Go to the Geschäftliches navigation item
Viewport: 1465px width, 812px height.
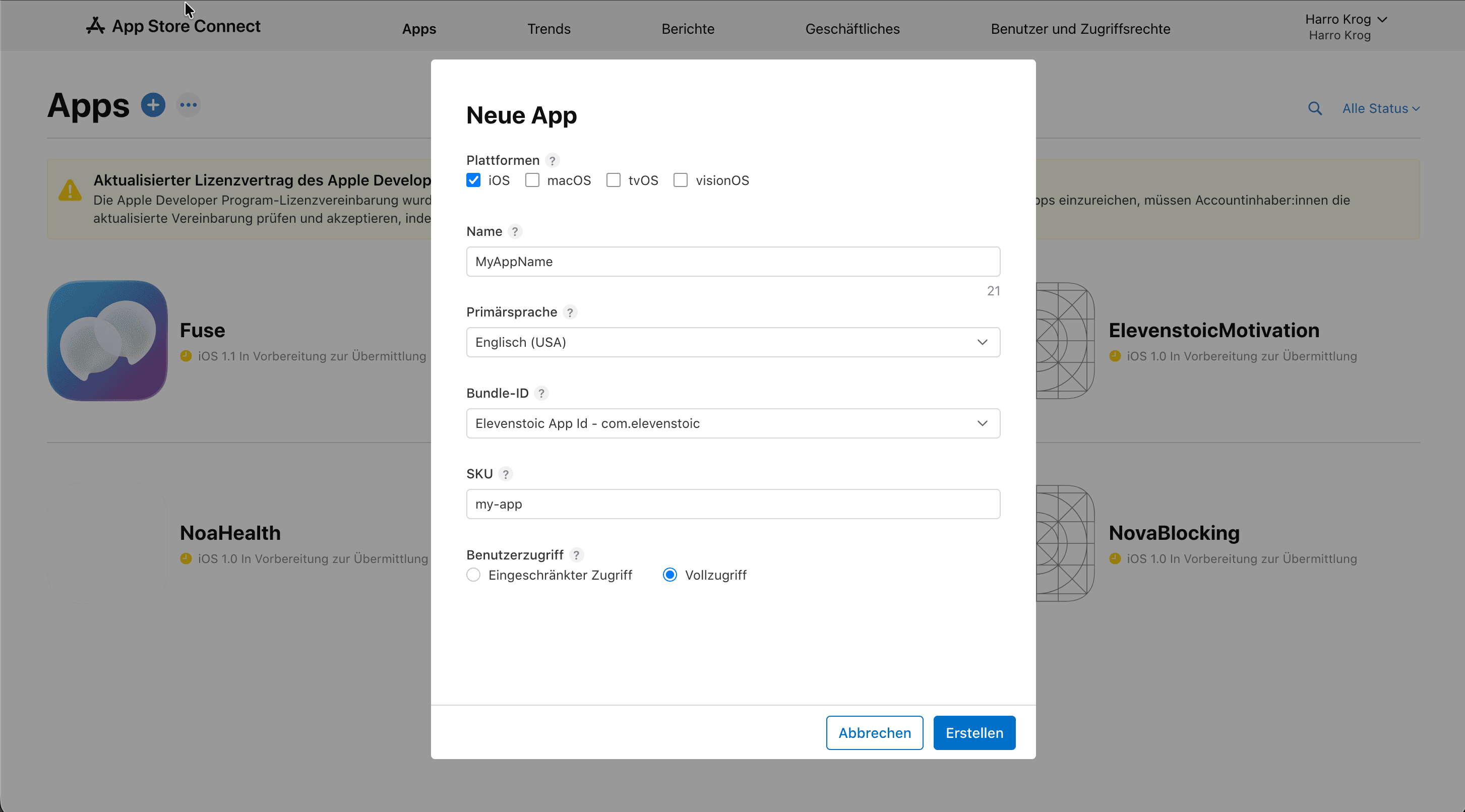click(x=852, y=29)
